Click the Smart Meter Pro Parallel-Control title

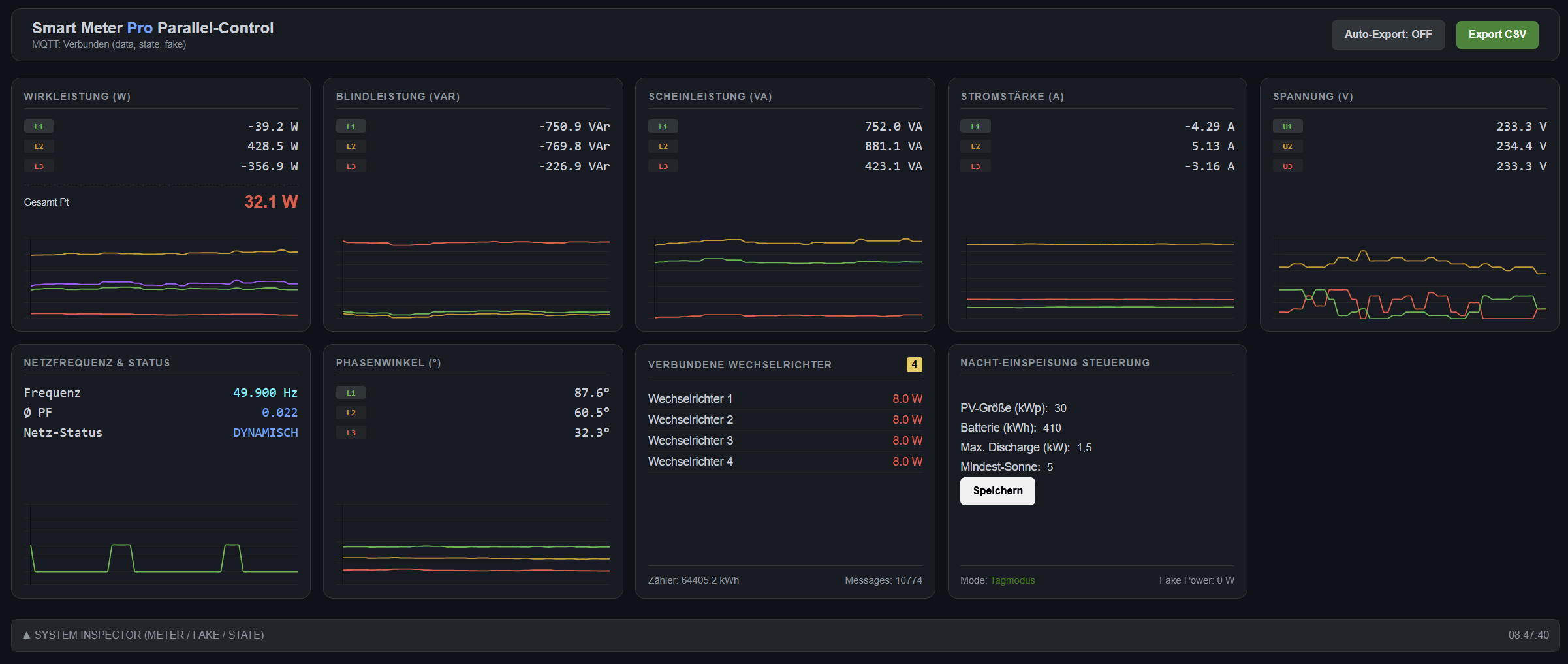[153, 28]
